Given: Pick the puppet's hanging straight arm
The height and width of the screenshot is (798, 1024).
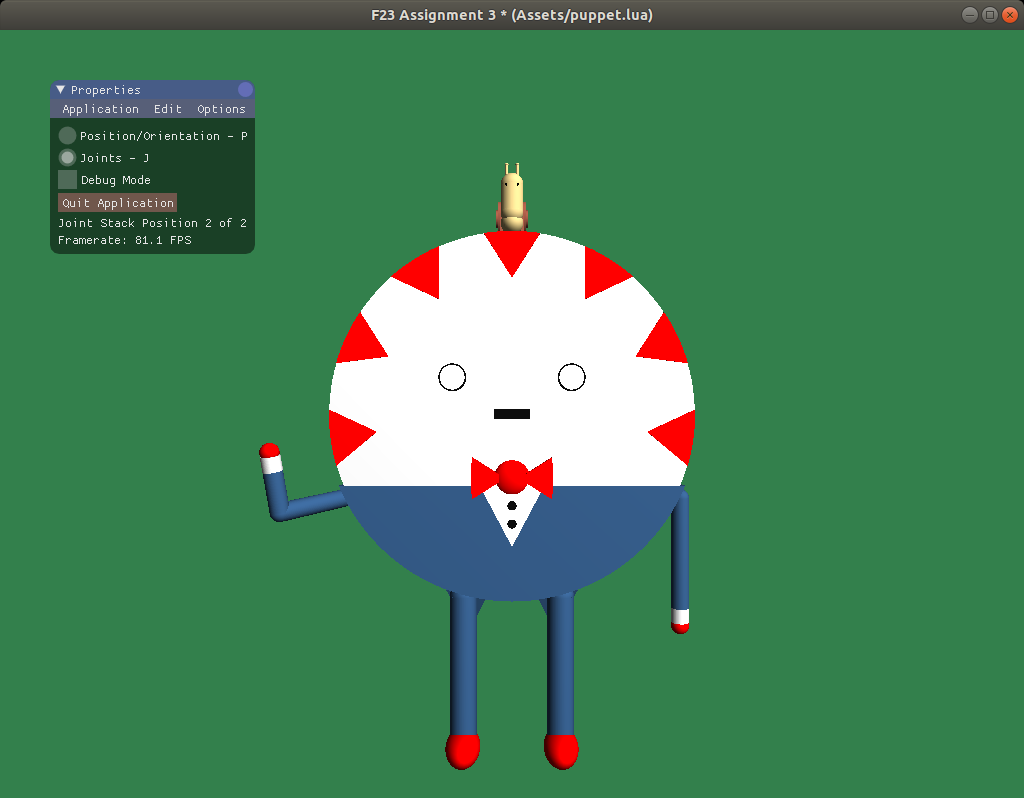Looking at the screenshot, I should 680,560.
